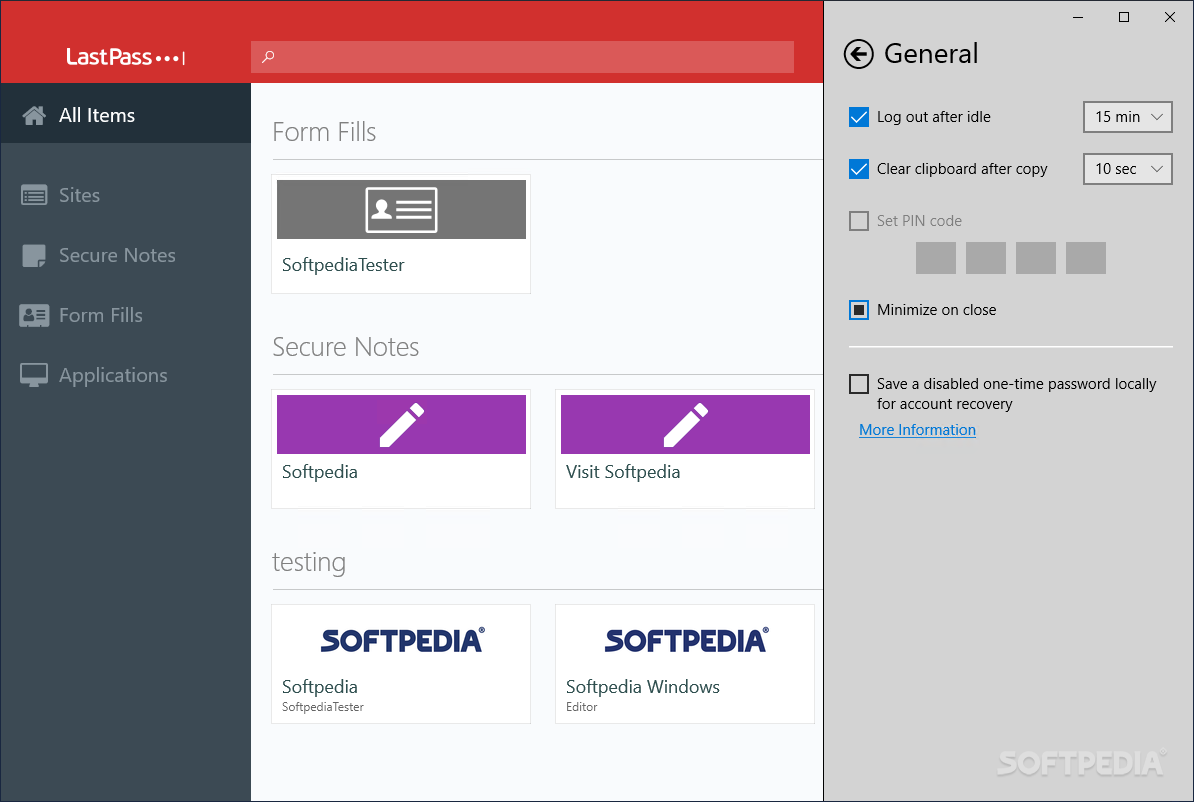Click pencil icon on Visit Softpedia note
The width and height of the screenshot is (1194, 802).
[x=685, y=424]
